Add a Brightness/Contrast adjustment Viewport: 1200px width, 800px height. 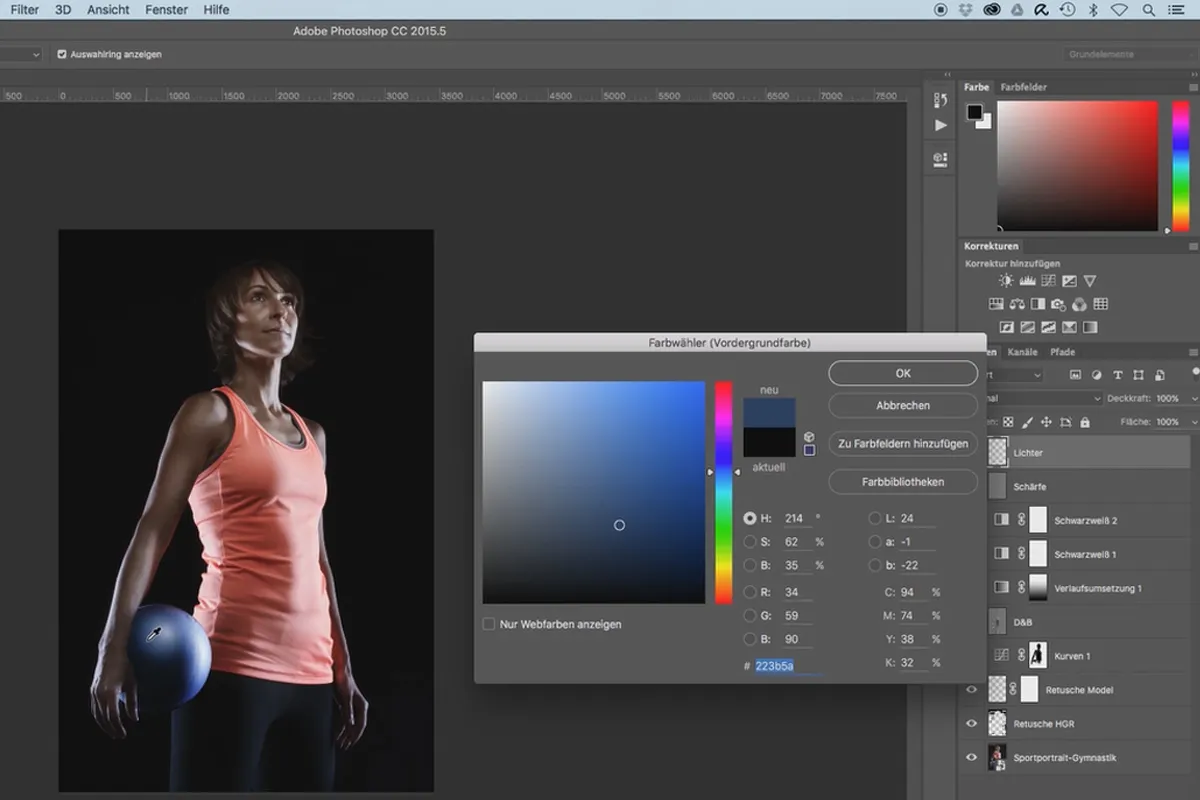pos(1005,282)
